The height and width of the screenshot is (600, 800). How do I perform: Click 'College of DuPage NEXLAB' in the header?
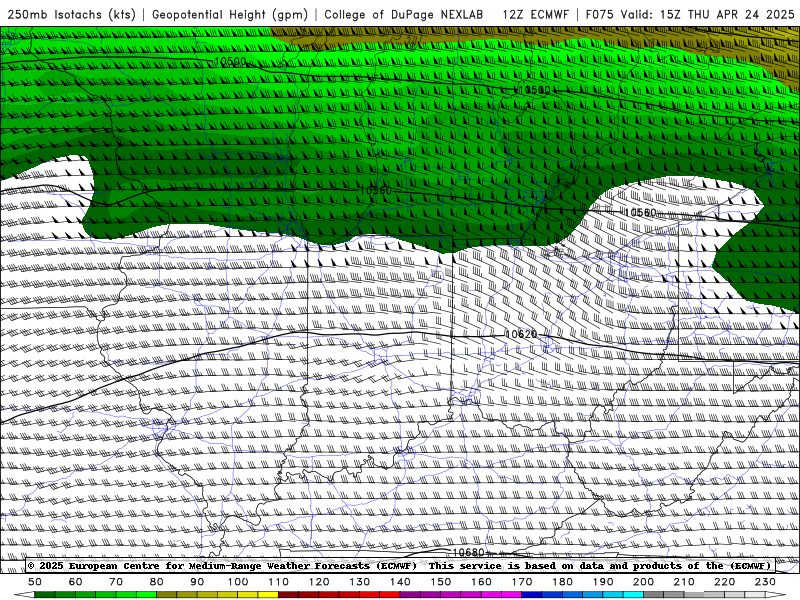point(404,14)
